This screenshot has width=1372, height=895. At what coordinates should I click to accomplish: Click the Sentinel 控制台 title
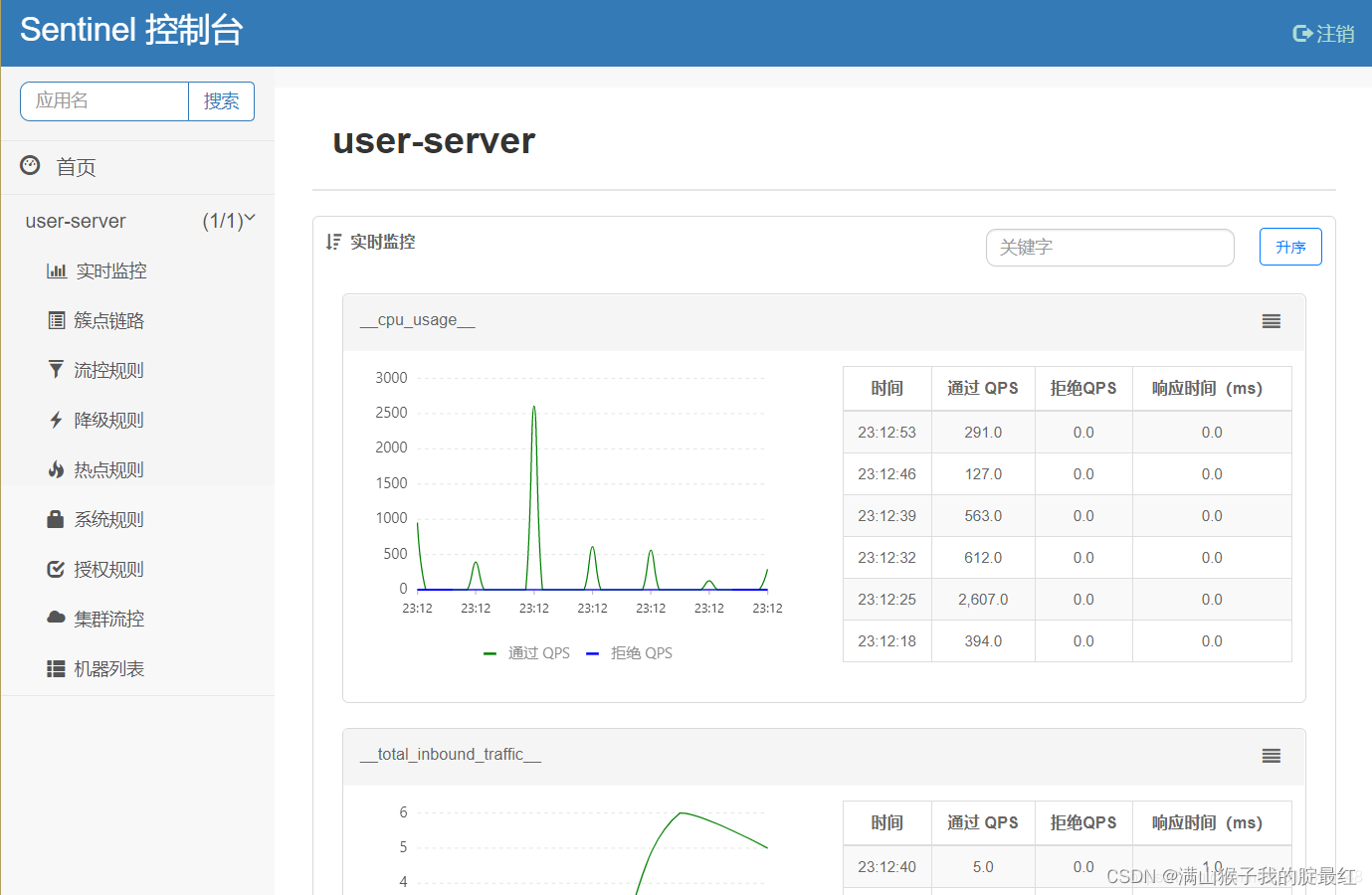click(x=131, y=30)
